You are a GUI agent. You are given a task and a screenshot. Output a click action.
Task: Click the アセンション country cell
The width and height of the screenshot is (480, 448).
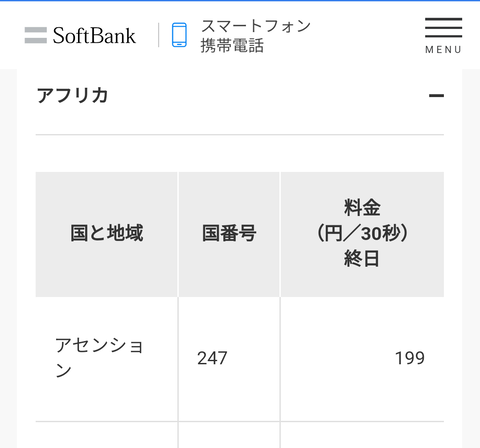(x=107, y=359)
